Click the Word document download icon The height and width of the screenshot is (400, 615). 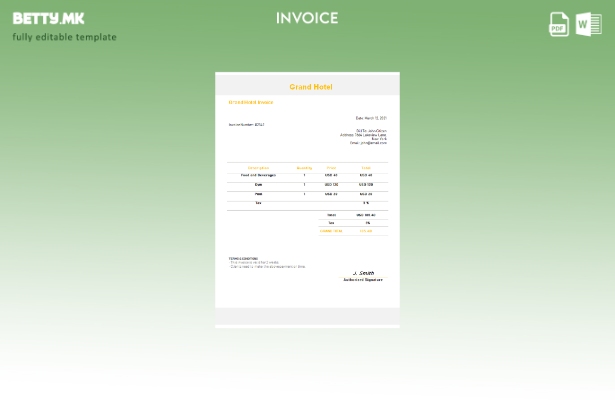click(589, 24)
